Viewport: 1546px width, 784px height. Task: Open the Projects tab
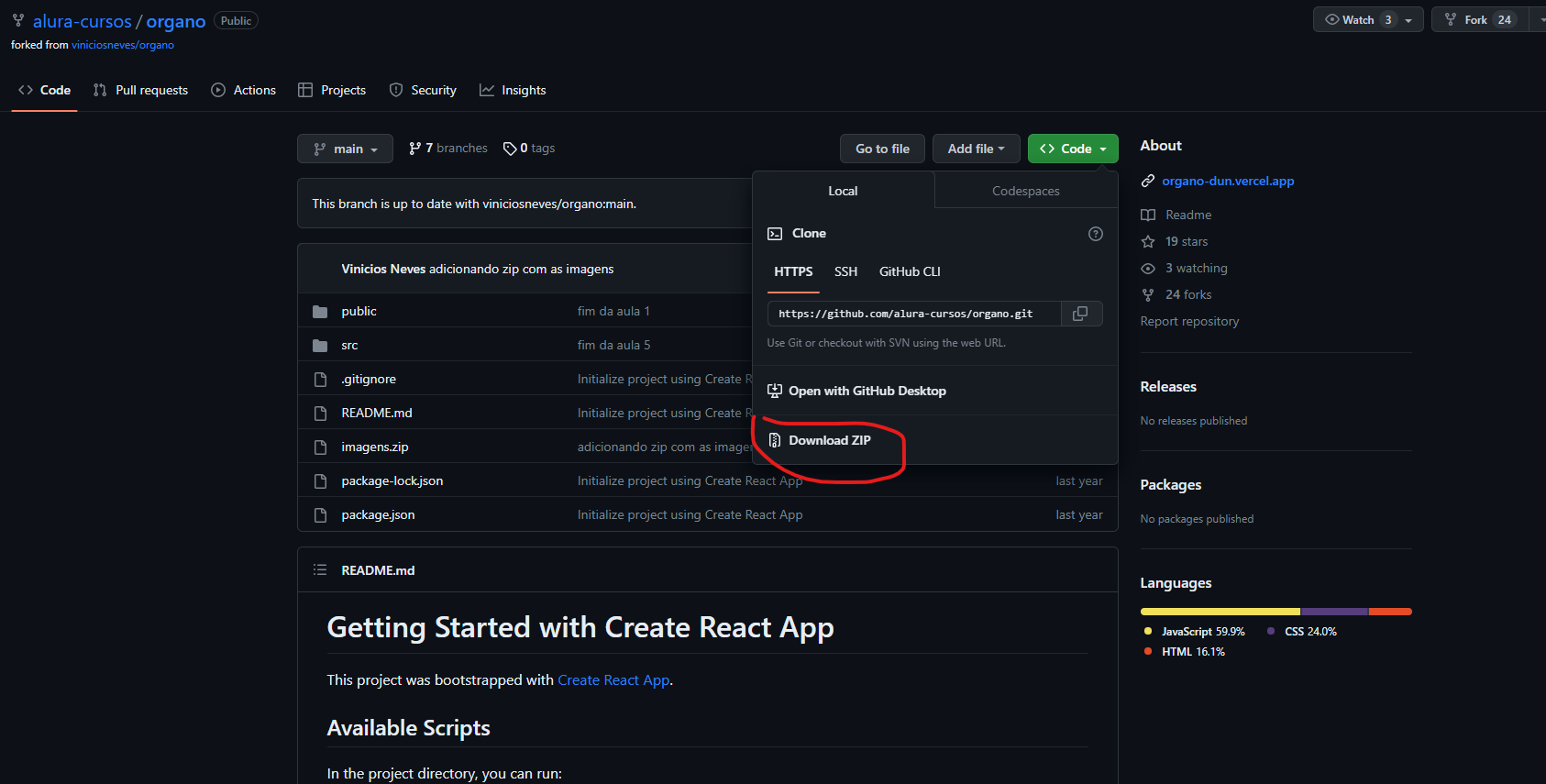click(x=332, y=90)
